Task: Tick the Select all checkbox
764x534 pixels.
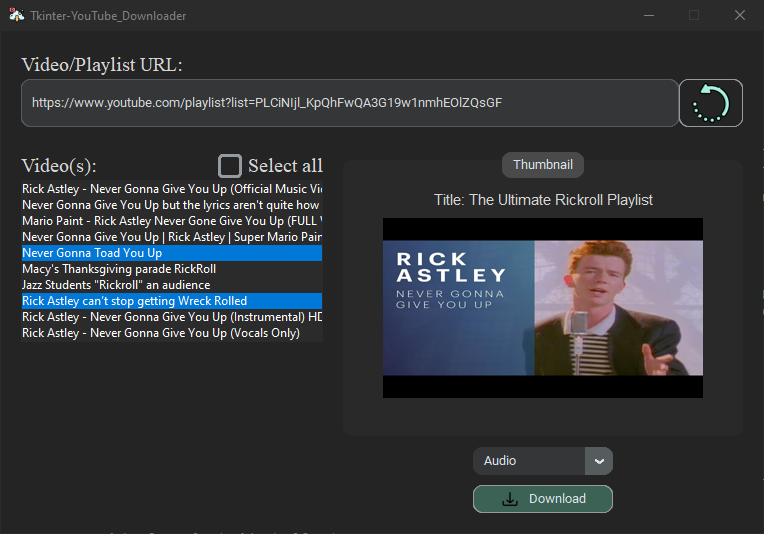Action: click(x=229, y=166)
